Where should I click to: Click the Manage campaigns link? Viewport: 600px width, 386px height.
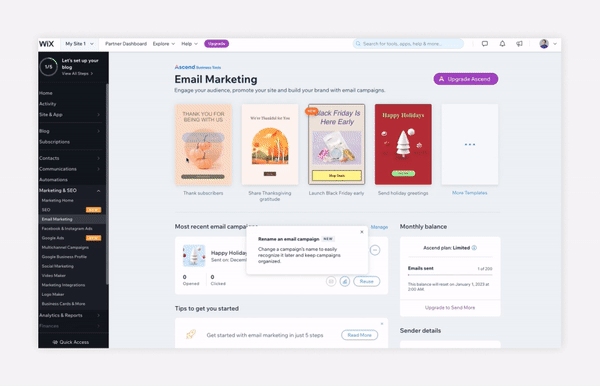click(379, 227)
